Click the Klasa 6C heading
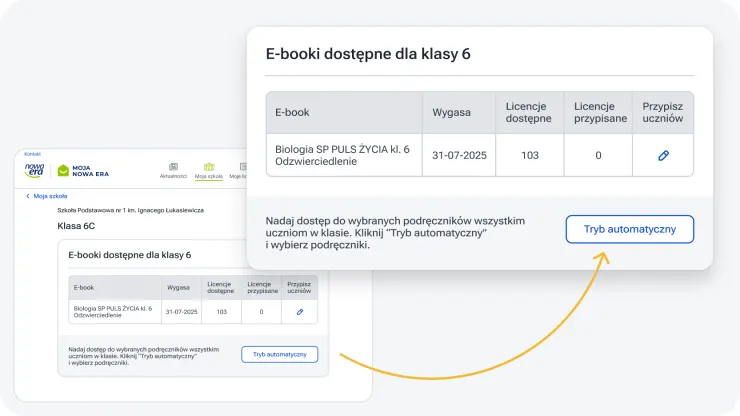The width and height of the screenshot is (740, 416). point(78,227)
